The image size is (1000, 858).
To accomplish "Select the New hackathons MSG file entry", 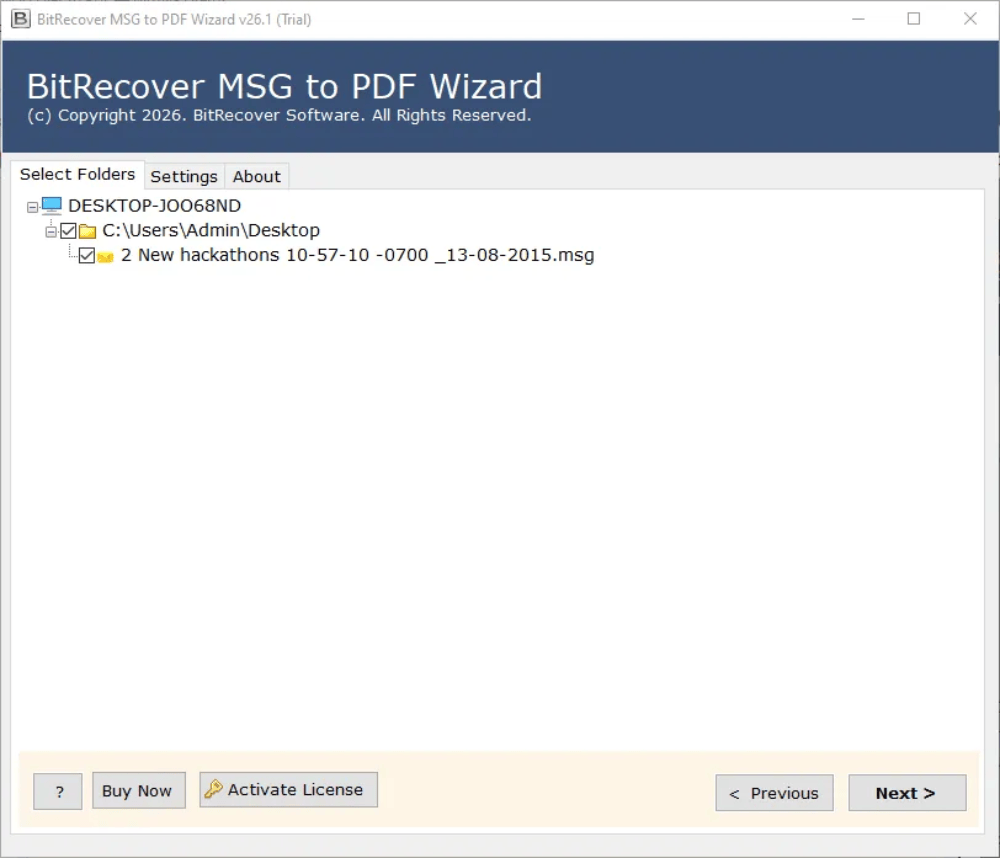I will tap(357, 255).
